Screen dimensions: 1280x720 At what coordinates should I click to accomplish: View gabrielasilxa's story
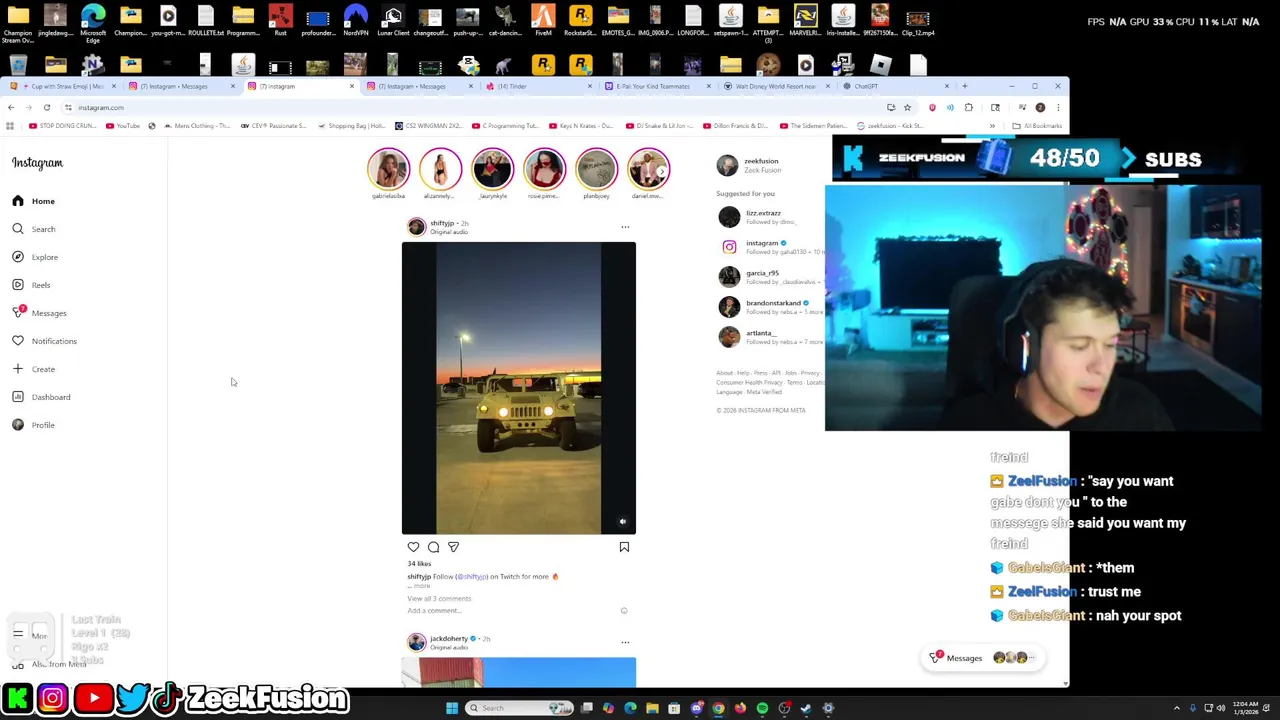coord(388,169)
